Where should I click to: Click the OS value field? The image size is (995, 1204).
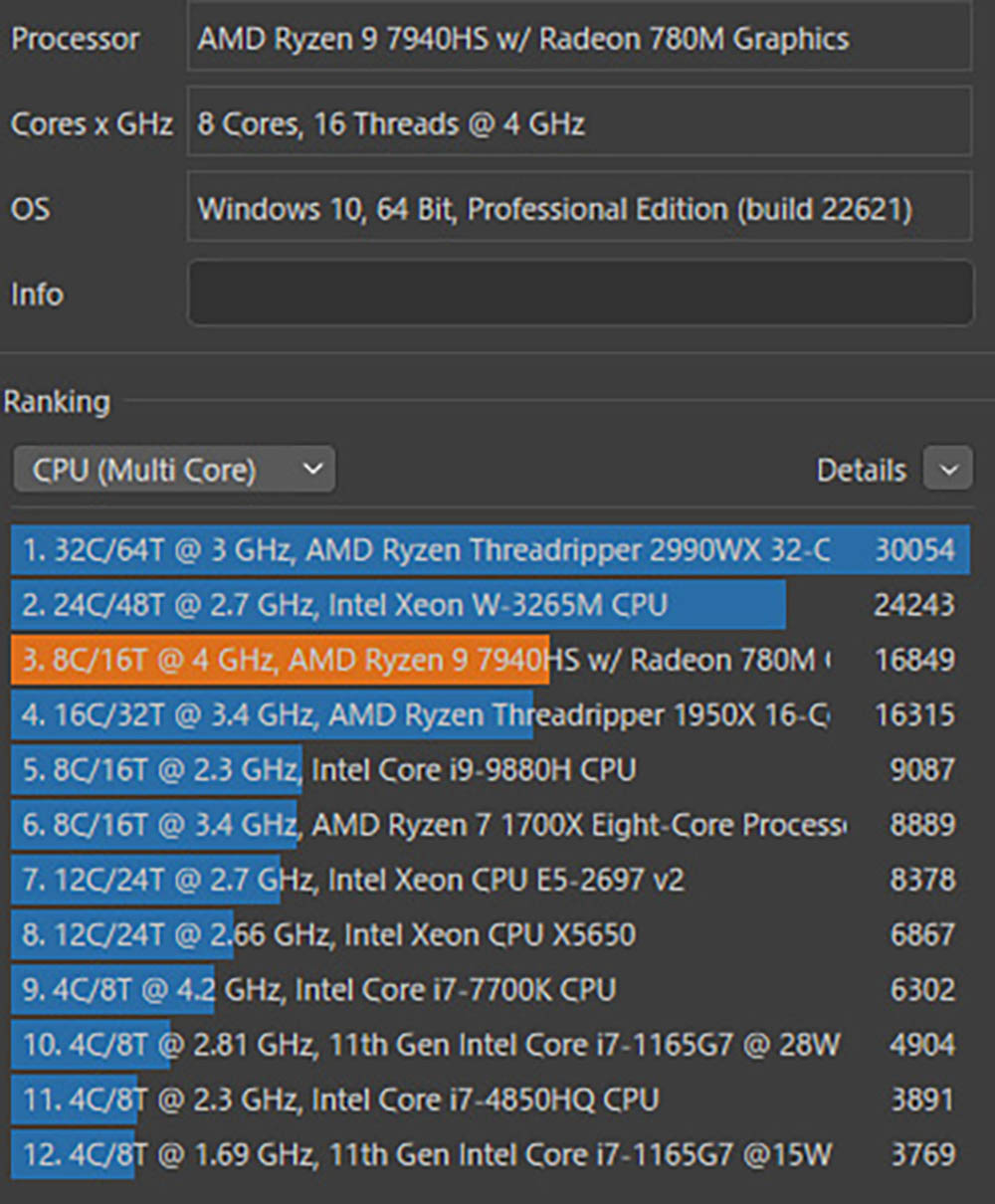click(x=579, y=209)
